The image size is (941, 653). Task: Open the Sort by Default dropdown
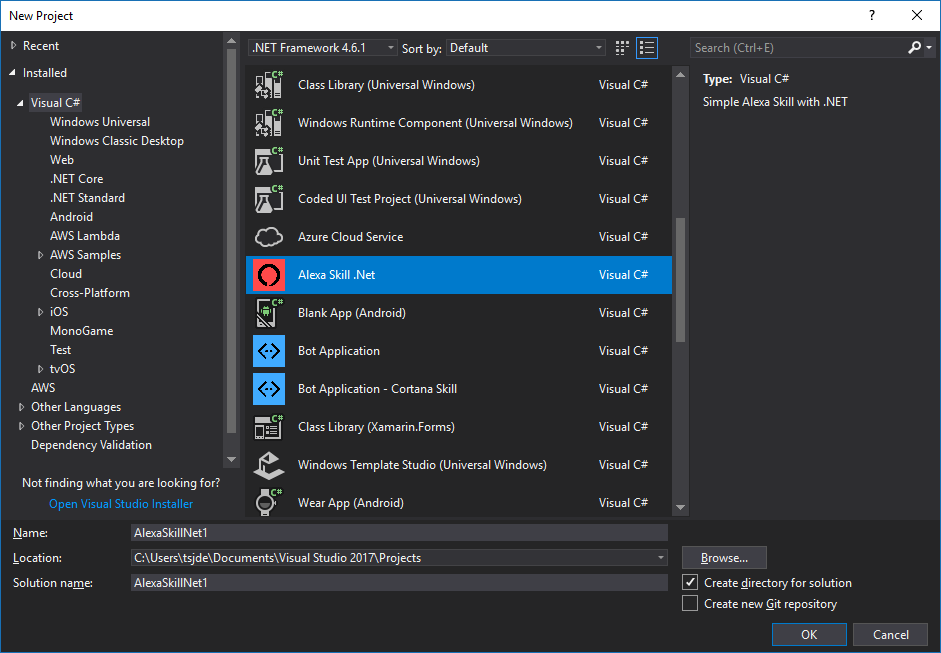526,48
